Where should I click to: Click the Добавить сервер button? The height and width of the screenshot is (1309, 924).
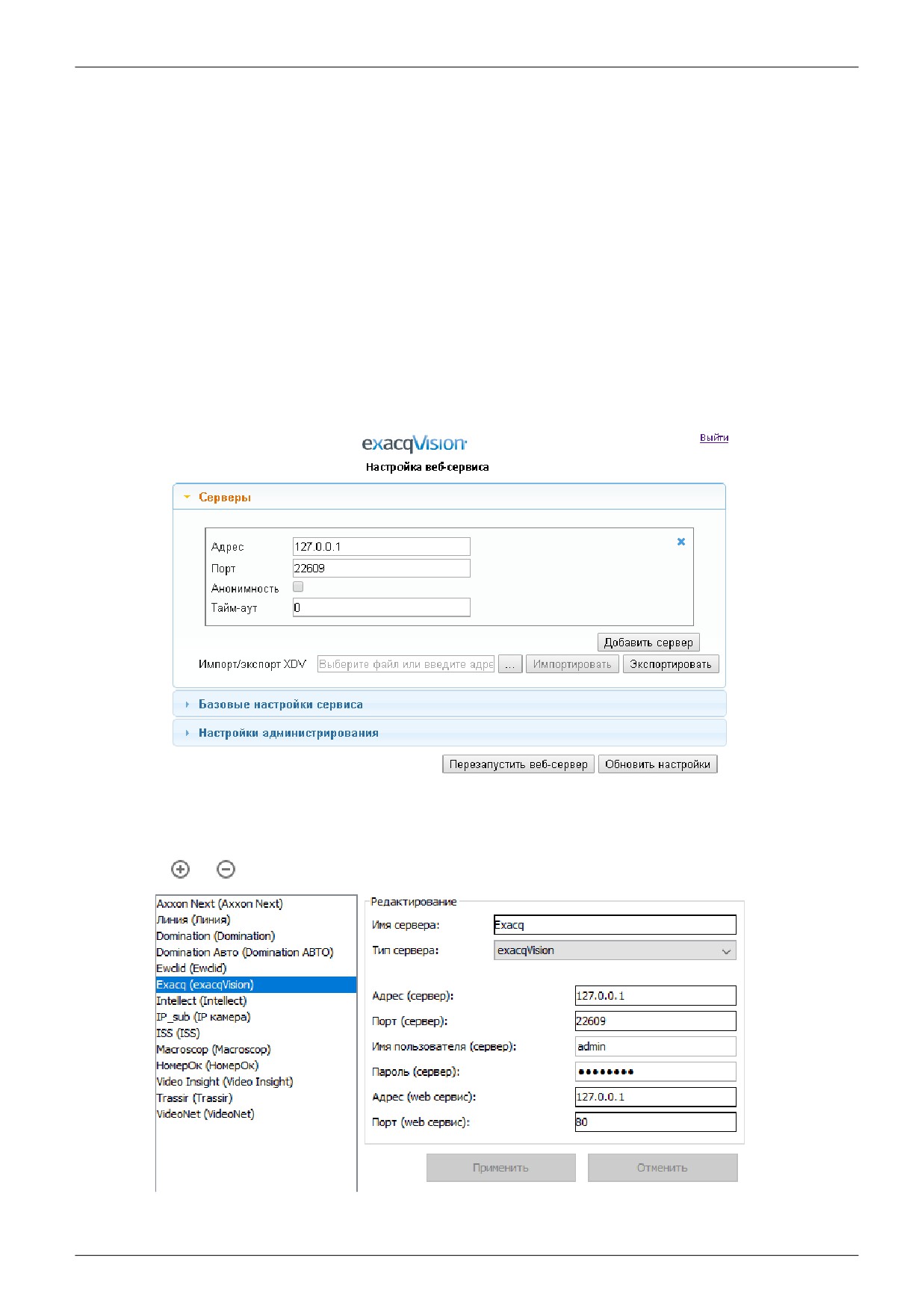pyautogui.click(x=648, y=643)
